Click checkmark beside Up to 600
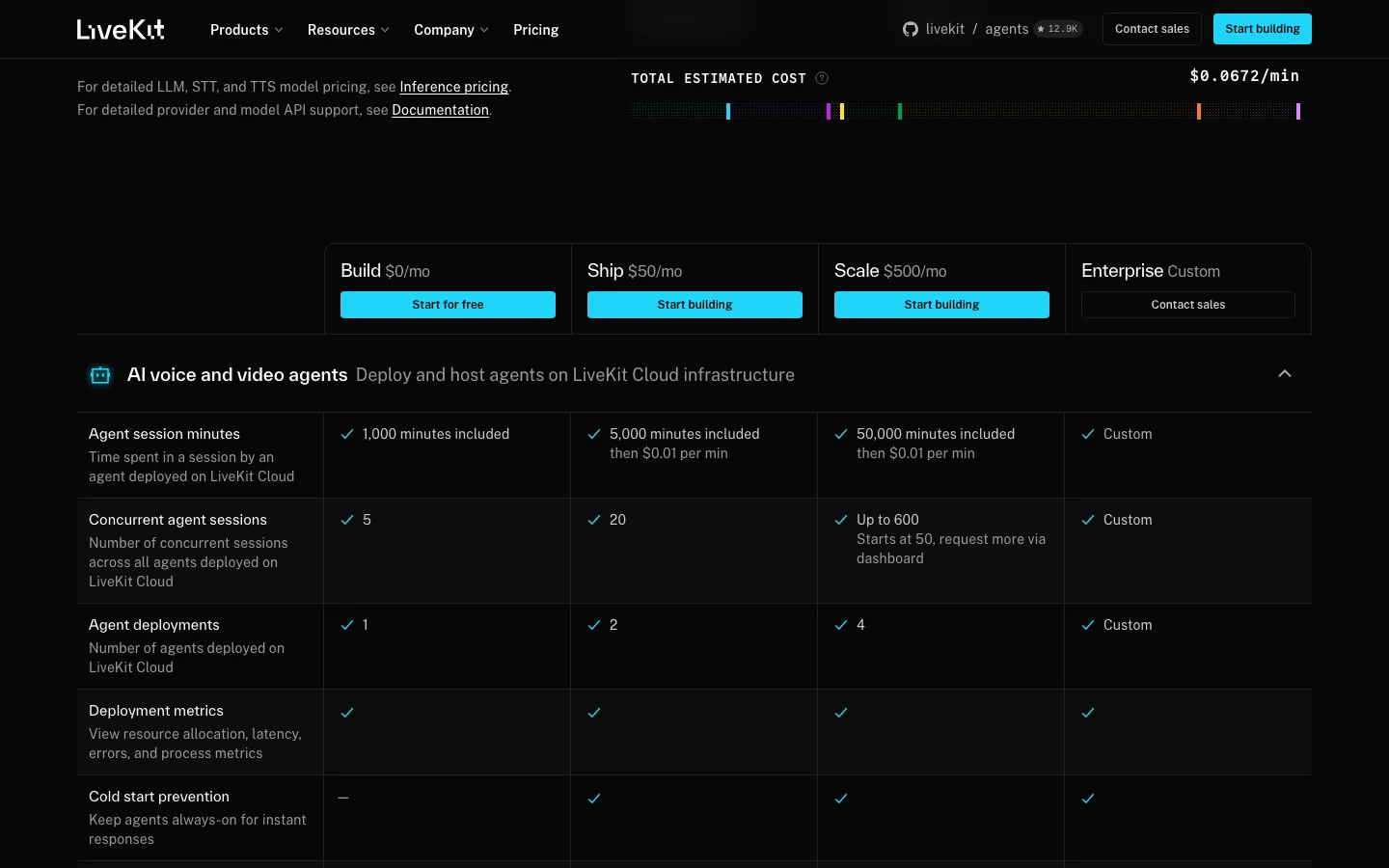This screenshot has width=1389, height=868. (x=841, y=520)
